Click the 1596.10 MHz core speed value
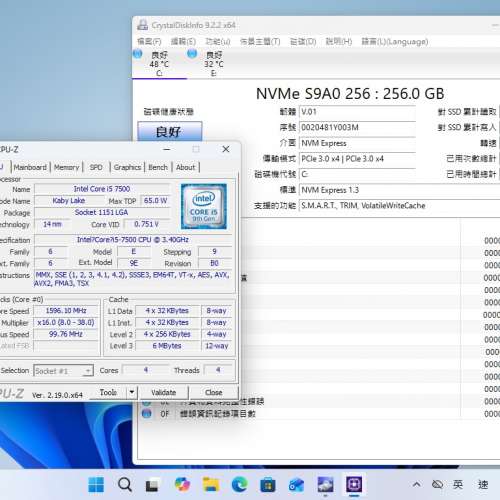The width and height of the screenshot is (500, 500). tap(66, 310)
